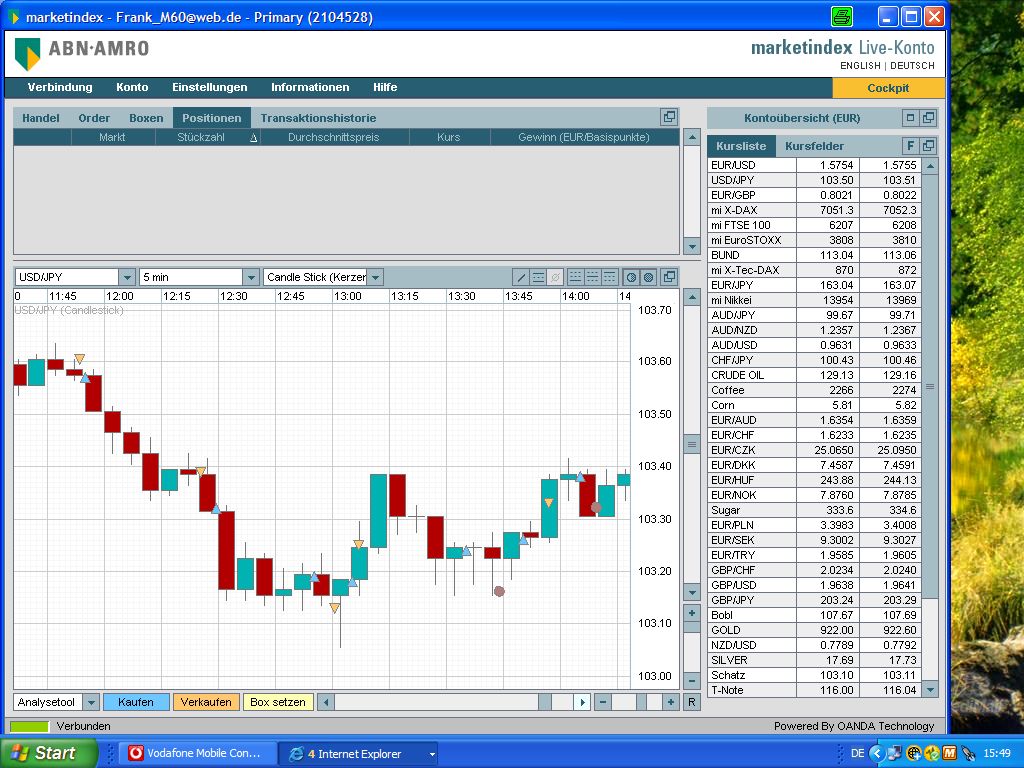Toggle the first circle marker display button
Screen dimensions: 1024x768
click(x=631, y=277)
